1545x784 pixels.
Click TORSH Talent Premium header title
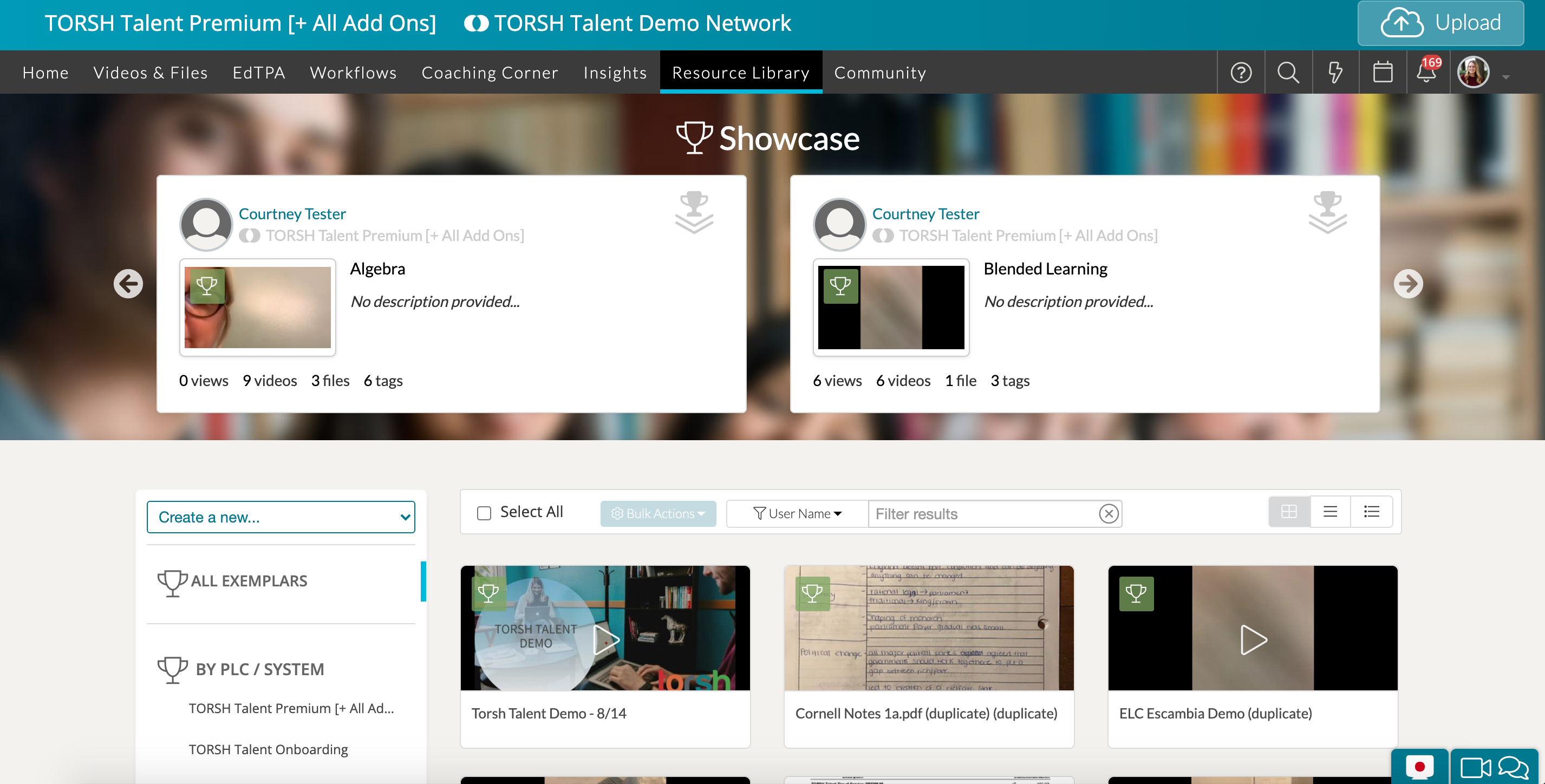(x=240, y=23)
